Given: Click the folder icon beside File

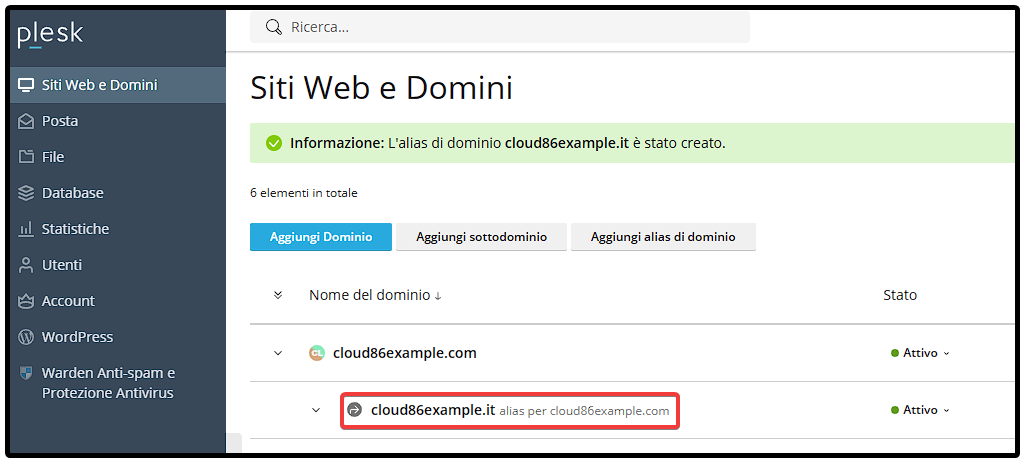Looking at the screenshot, I should 25,157.
